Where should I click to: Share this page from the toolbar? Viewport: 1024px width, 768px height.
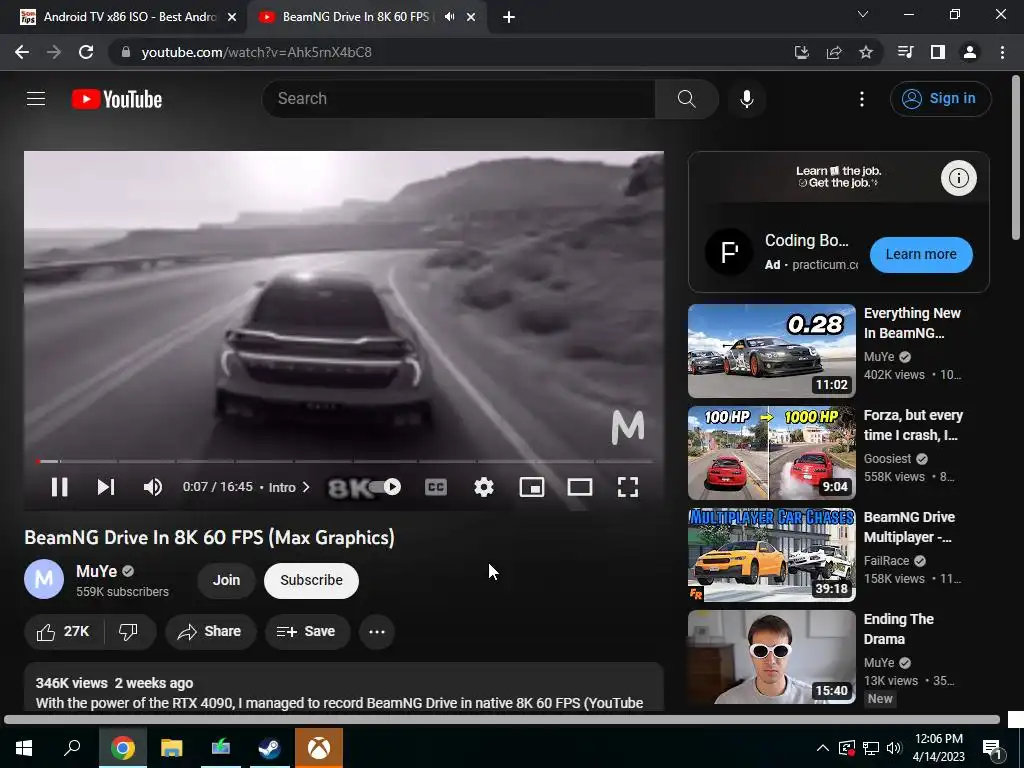pos(834,52)
